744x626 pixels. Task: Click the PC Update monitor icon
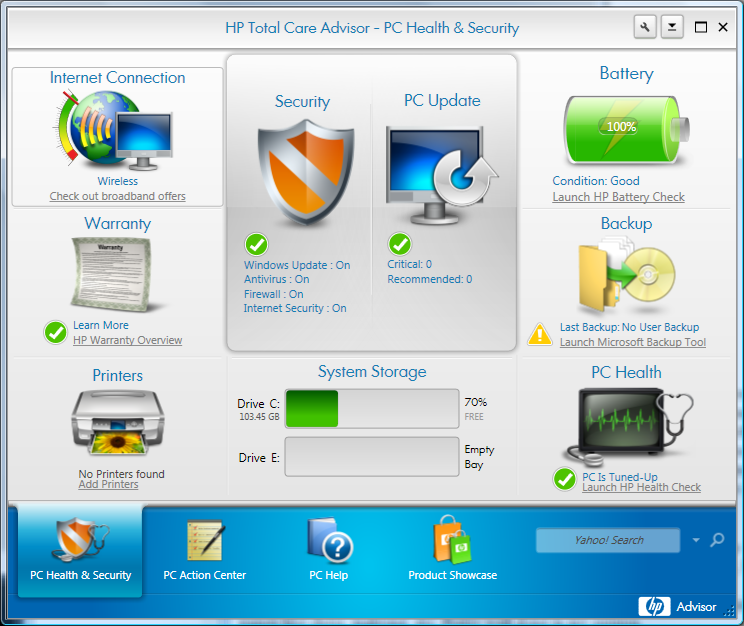[x=442, y=175]
